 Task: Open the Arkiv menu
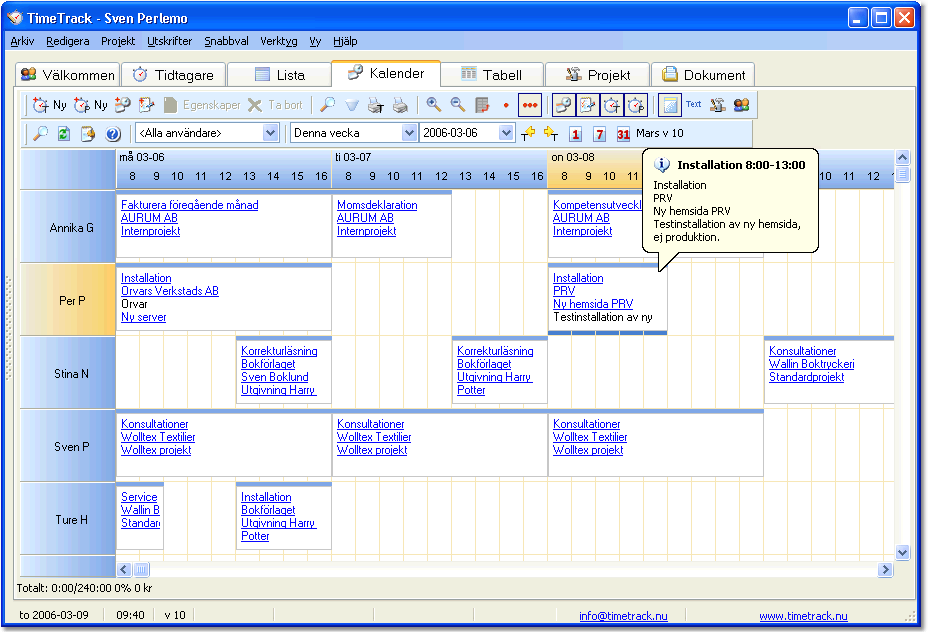22,41
